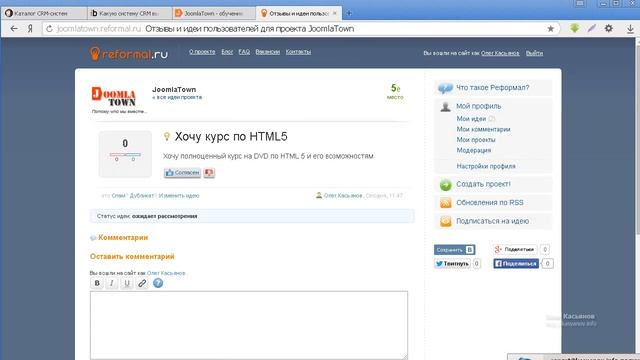The image size is (640, 360).
Task: Open '« все идеи проекта' link
Action: click(177, 98)
